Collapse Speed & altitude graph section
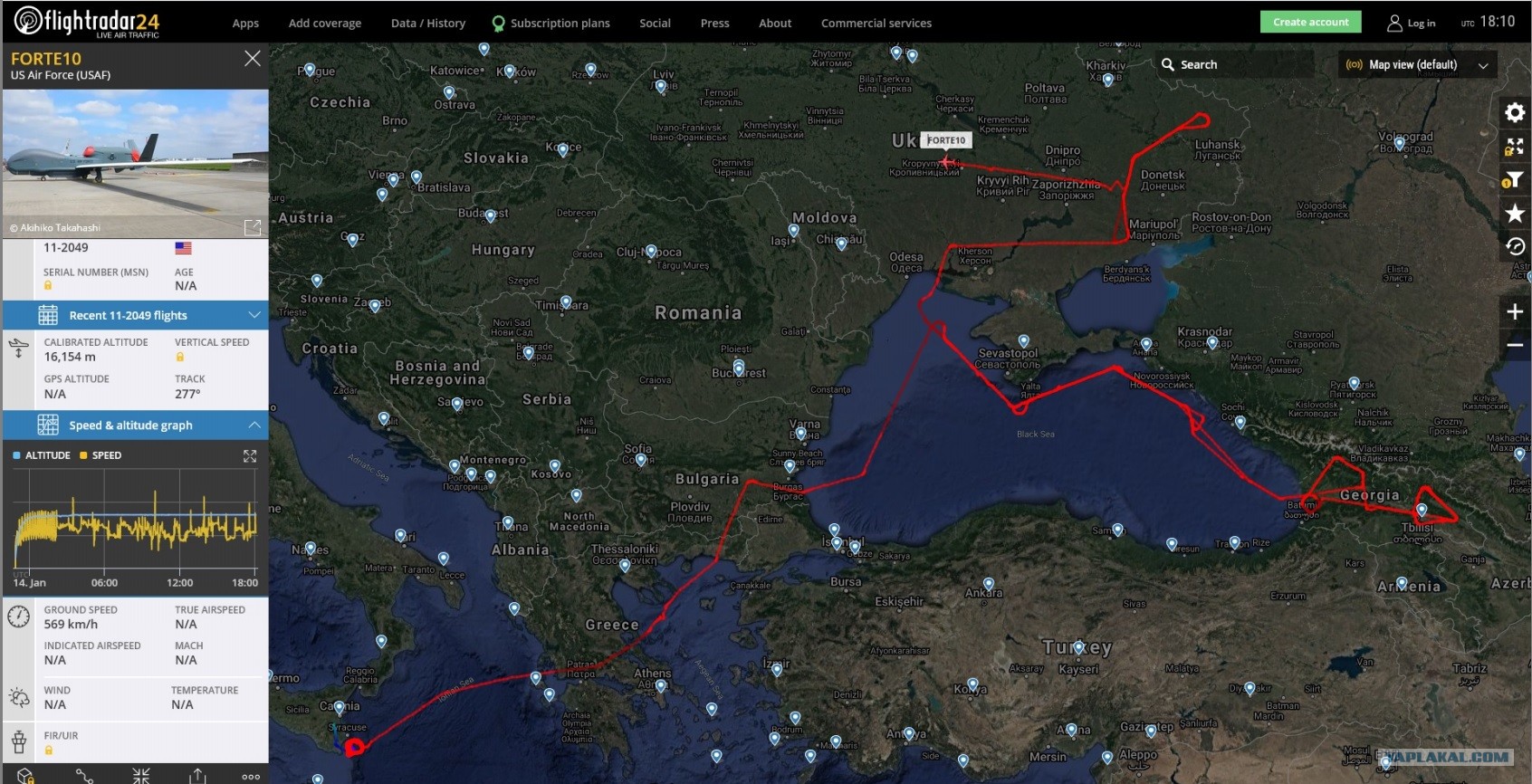Viewport: 1532px width, 784px height. pyautogui.click(x=136, y=425)
